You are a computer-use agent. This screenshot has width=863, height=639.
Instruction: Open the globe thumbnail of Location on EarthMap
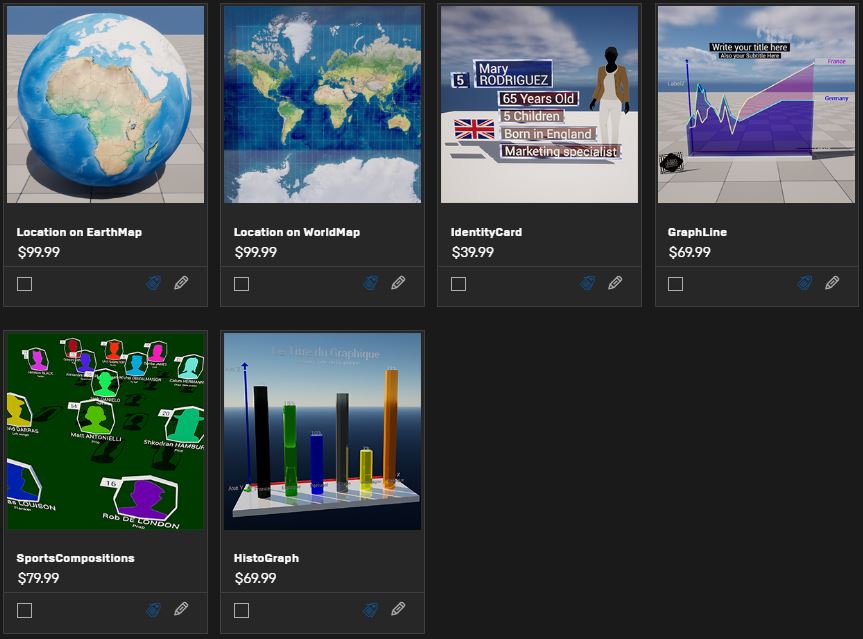point(105,104)
